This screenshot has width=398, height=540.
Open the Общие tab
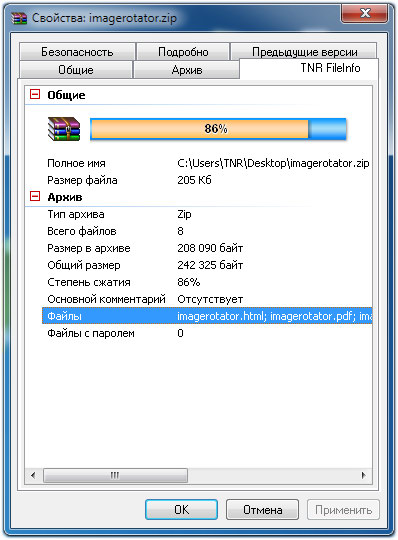76,70
